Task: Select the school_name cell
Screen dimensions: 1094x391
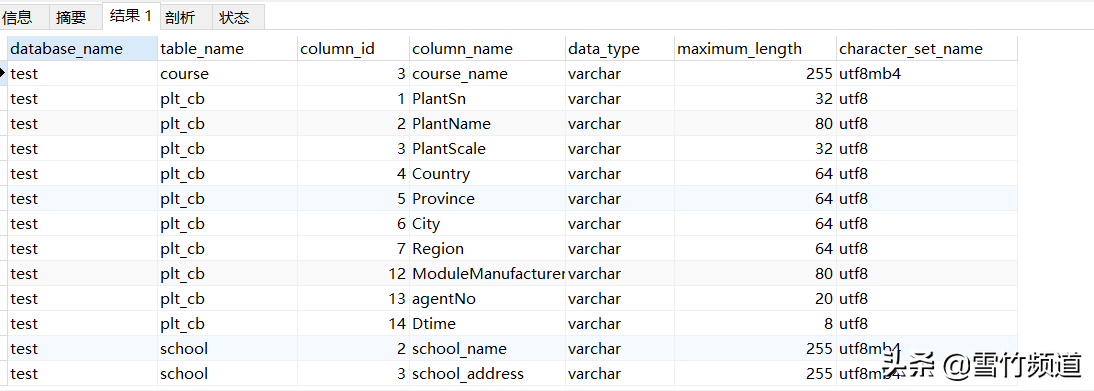Action: [487, 348]
